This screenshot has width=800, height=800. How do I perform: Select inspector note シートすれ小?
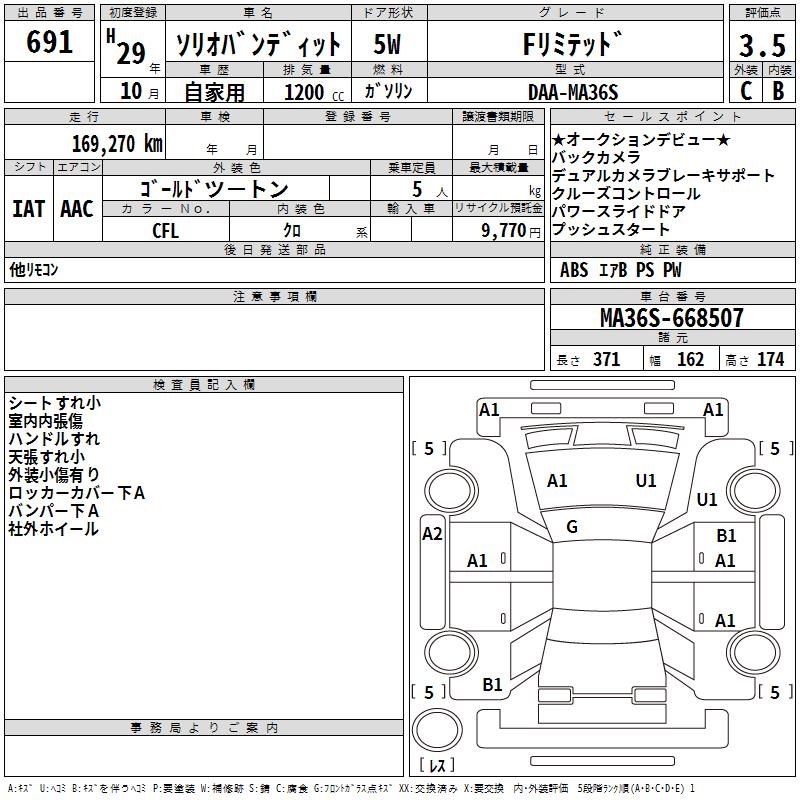pos(55,403)
